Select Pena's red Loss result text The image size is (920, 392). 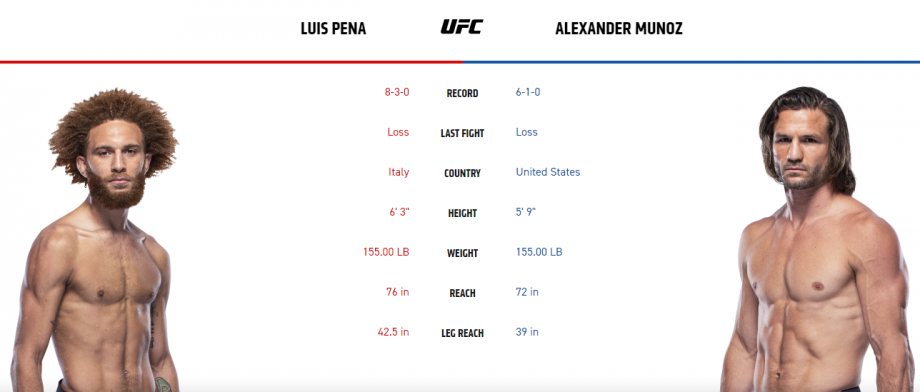pos(398,132)
